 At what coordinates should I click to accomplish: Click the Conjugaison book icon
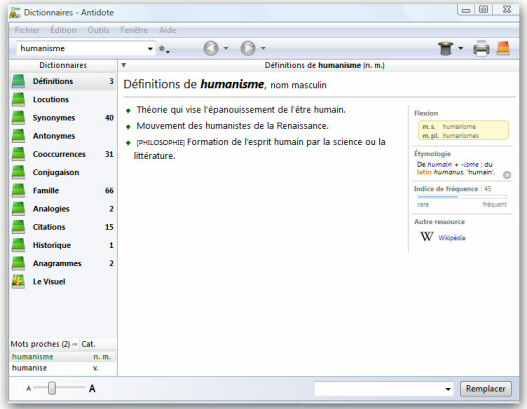(18, 172)
